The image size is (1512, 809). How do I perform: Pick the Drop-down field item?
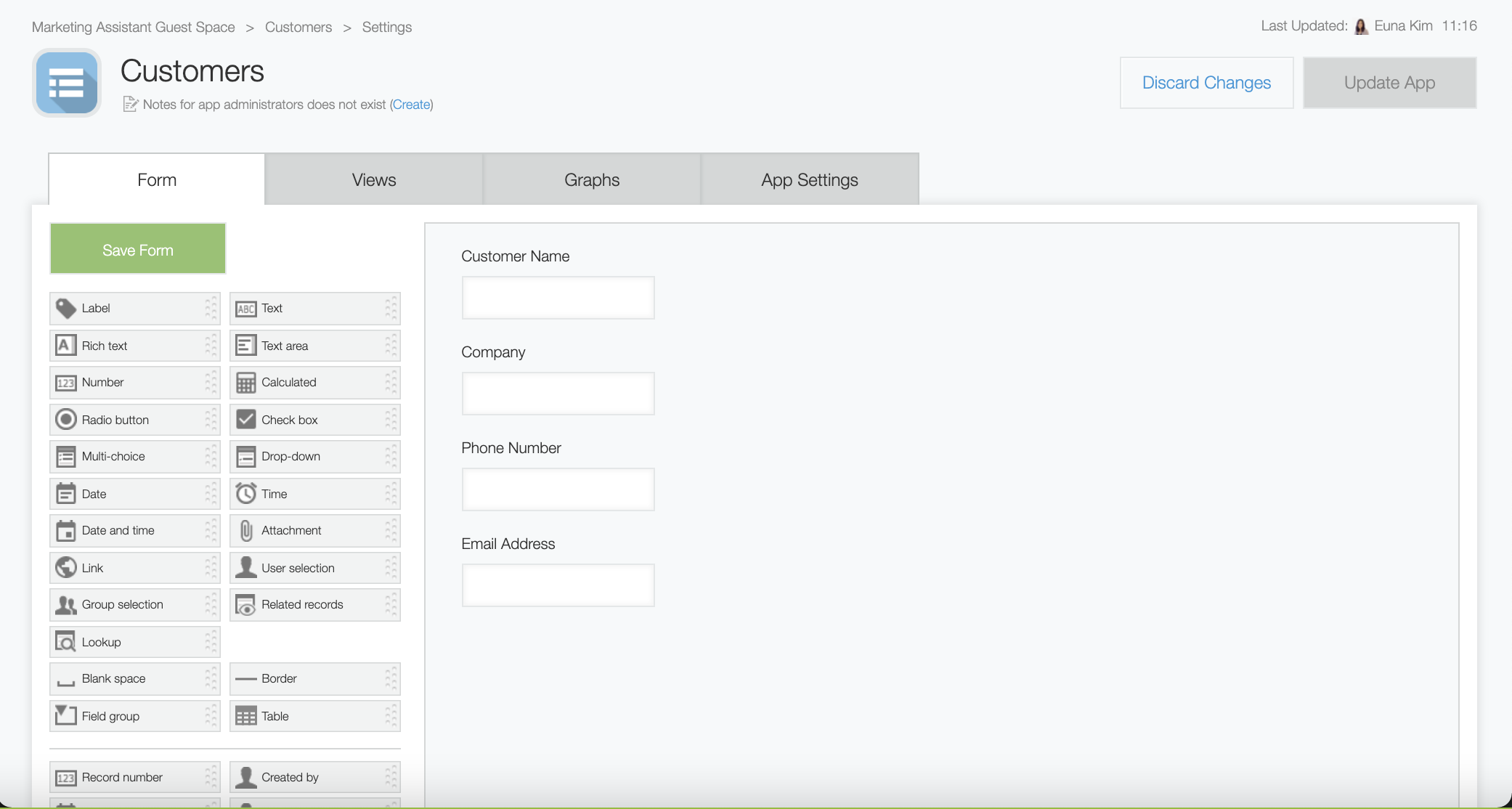pos(314,457)
